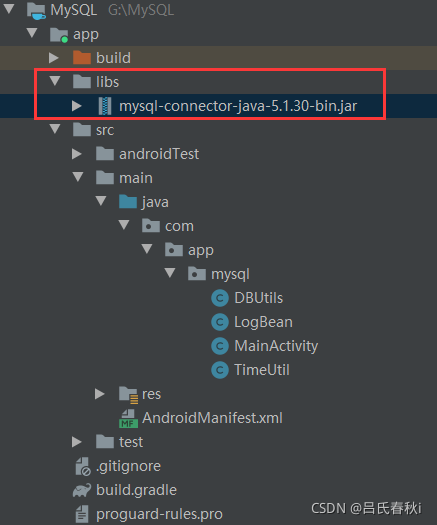
Task: Click the MainActivity class icon
Action: click(x=220, y=346)
